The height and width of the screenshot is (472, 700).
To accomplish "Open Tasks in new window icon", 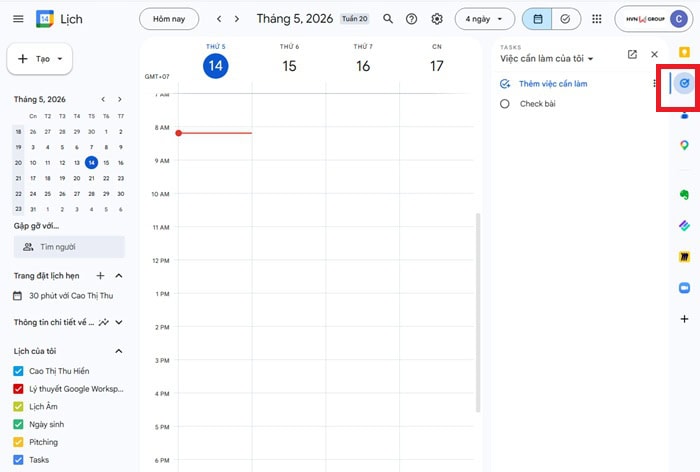I will coord(632,54).
